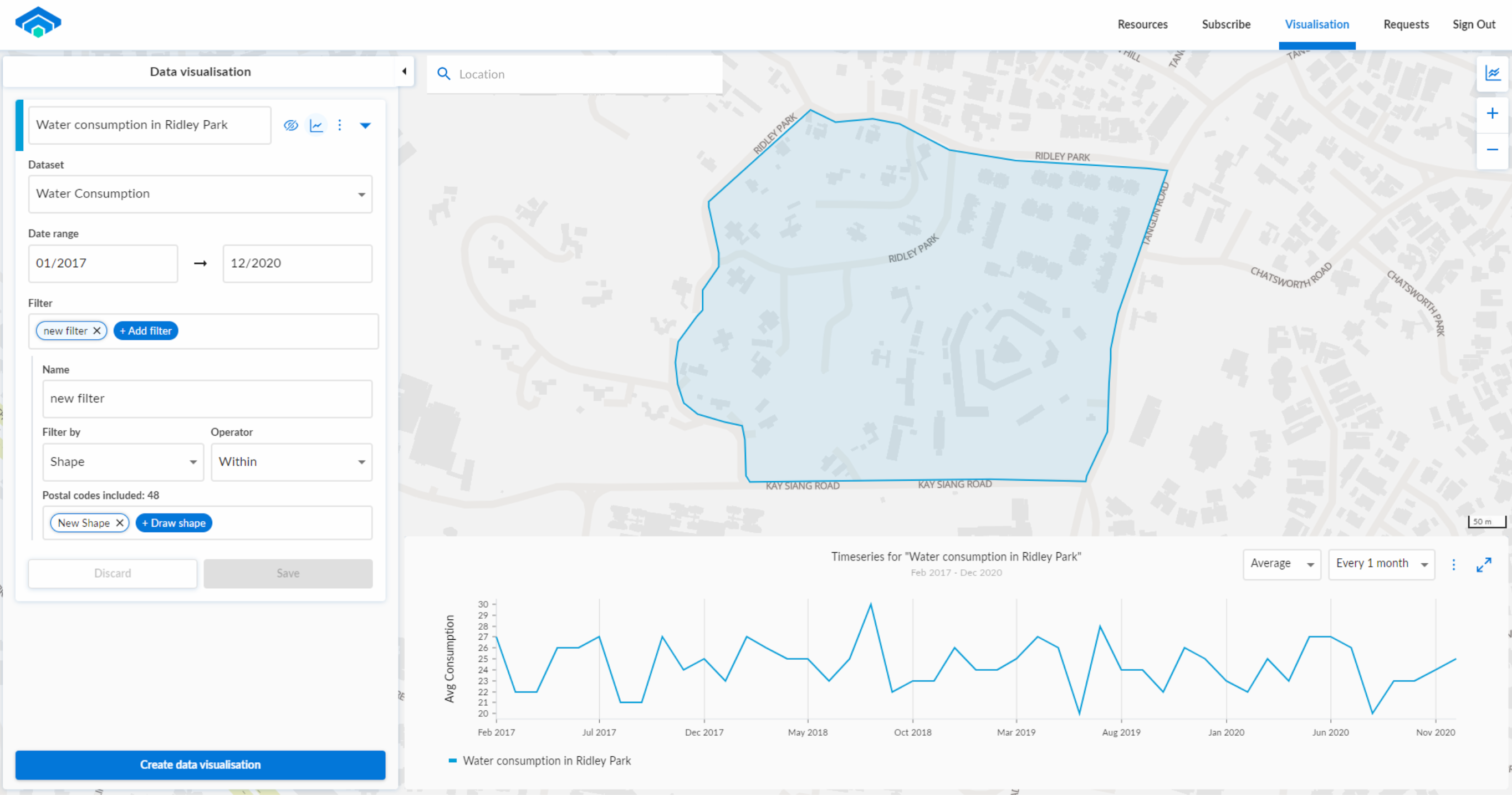The height and width of the screenshot is (795, 1512).
Task: Remove the new filter chip
Action: tap(98, 330)
